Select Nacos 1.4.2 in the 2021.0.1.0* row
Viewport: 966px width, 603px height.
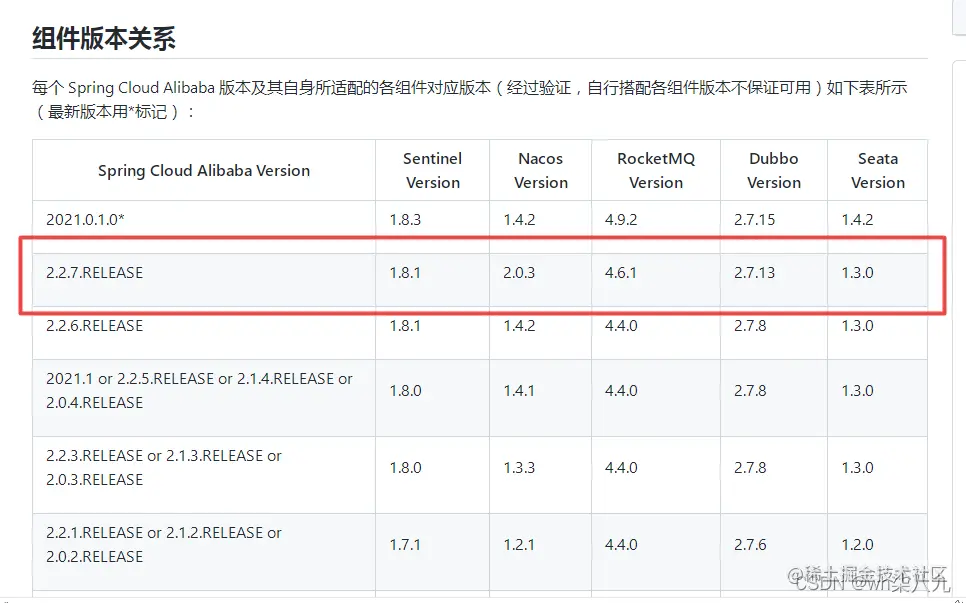(519, 220)
